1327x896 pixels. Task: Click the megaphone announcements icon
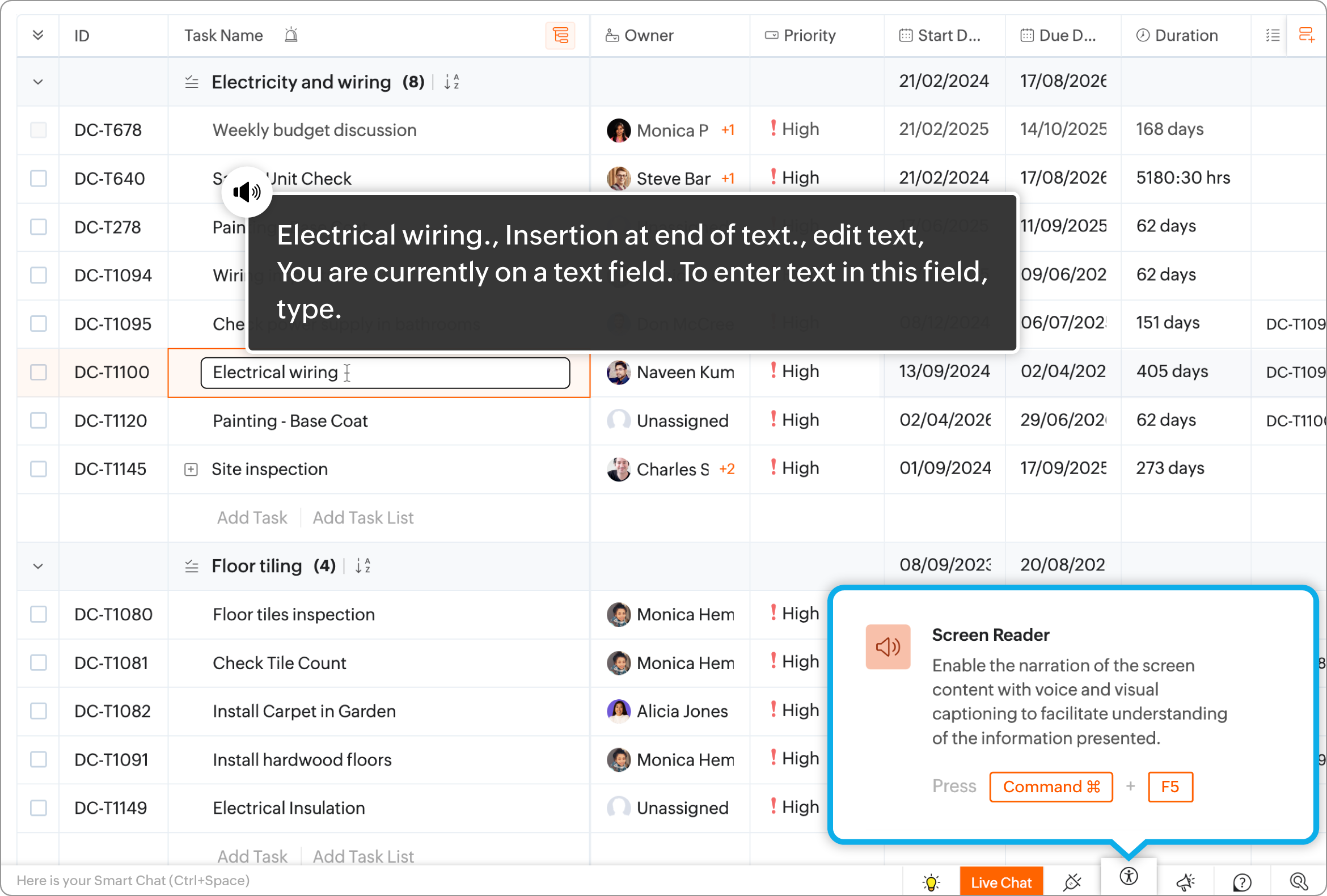(x=1185, y=882)
